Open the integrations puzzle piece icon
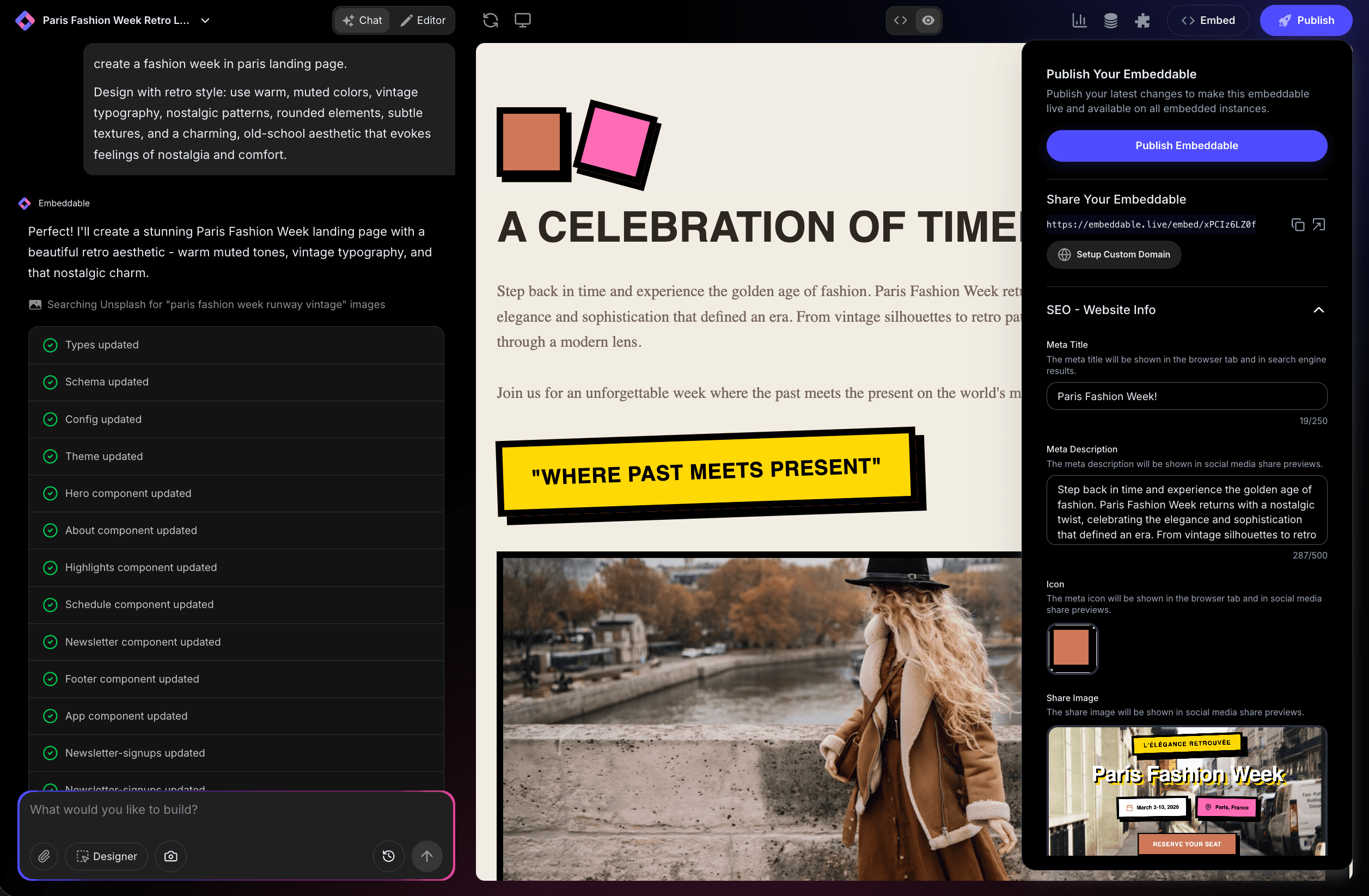The image size is (1369, 896). pyautogui.click(x=1142, y=20)
